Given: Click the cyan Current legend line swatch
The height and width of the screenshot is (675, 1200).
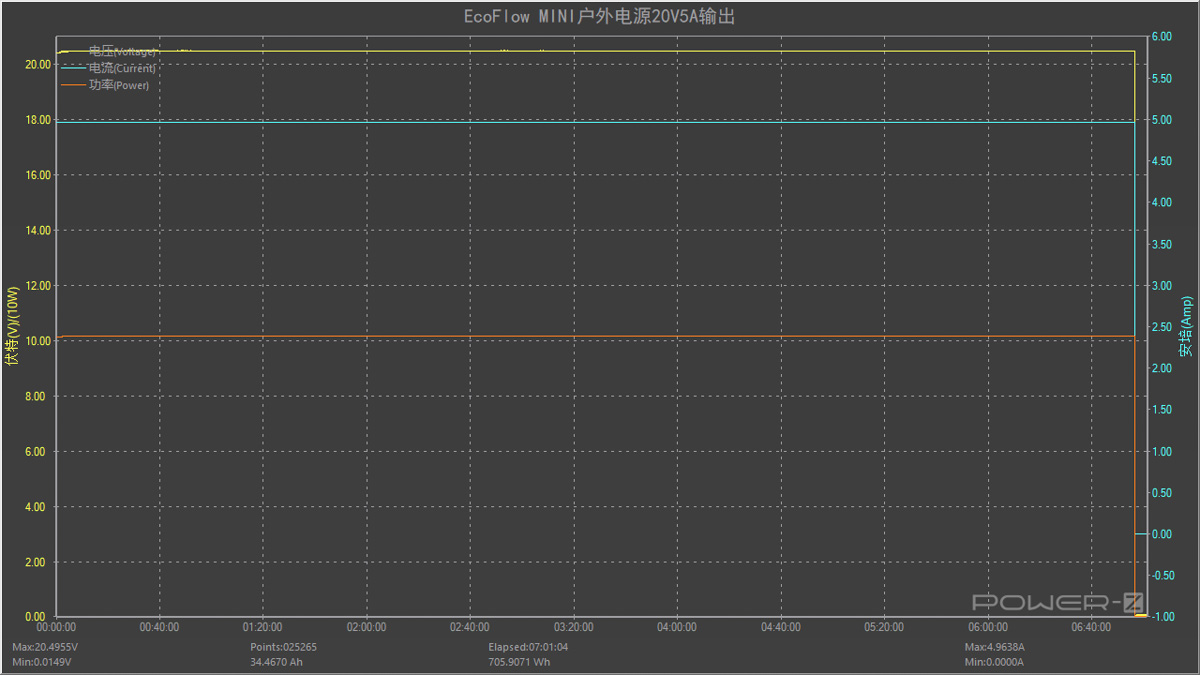Looking at the screenshot, I should pos(74,68).
